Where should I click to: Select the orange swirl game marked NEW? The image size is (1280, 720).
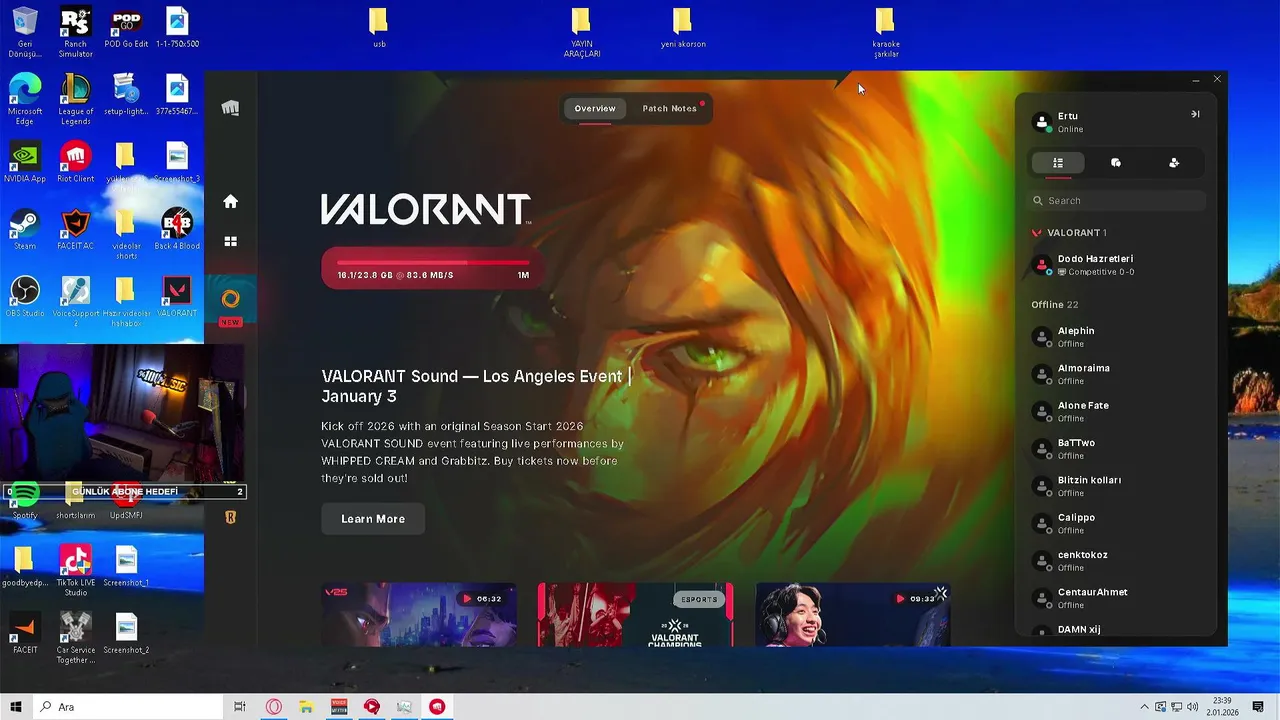pyautogui.click(x=230, y=299)
